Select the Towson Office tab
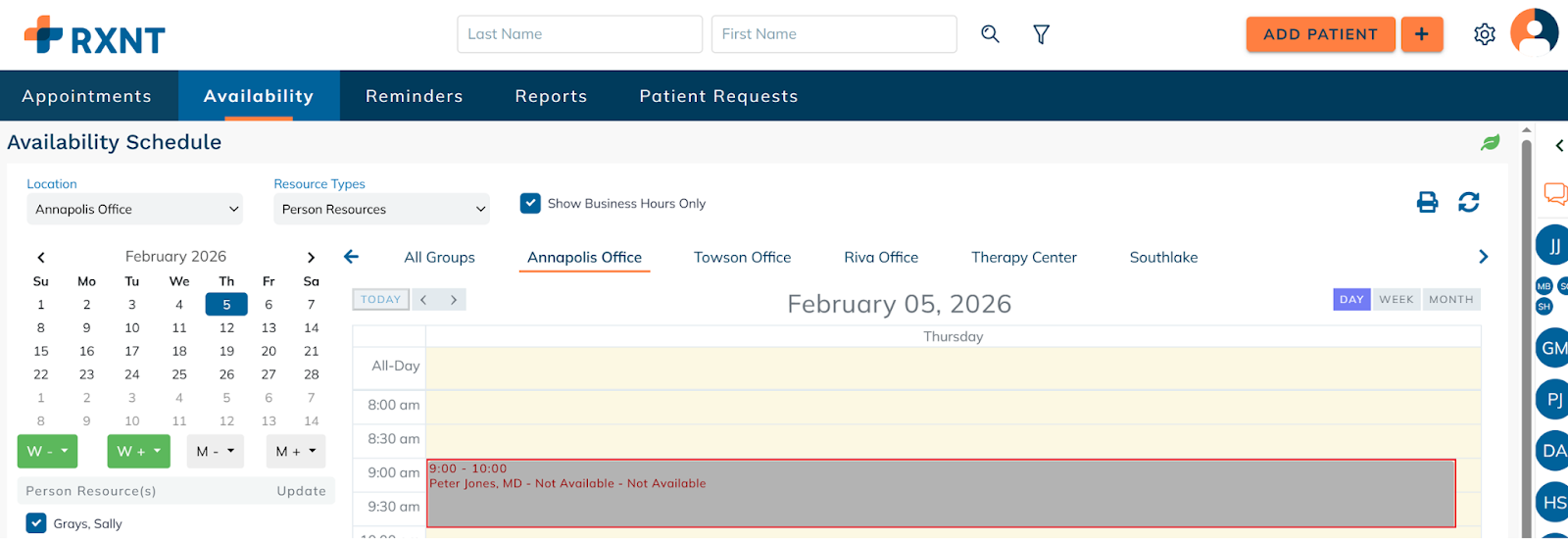This screenshot has height=541, width=1568. click(x=742, y=258)
